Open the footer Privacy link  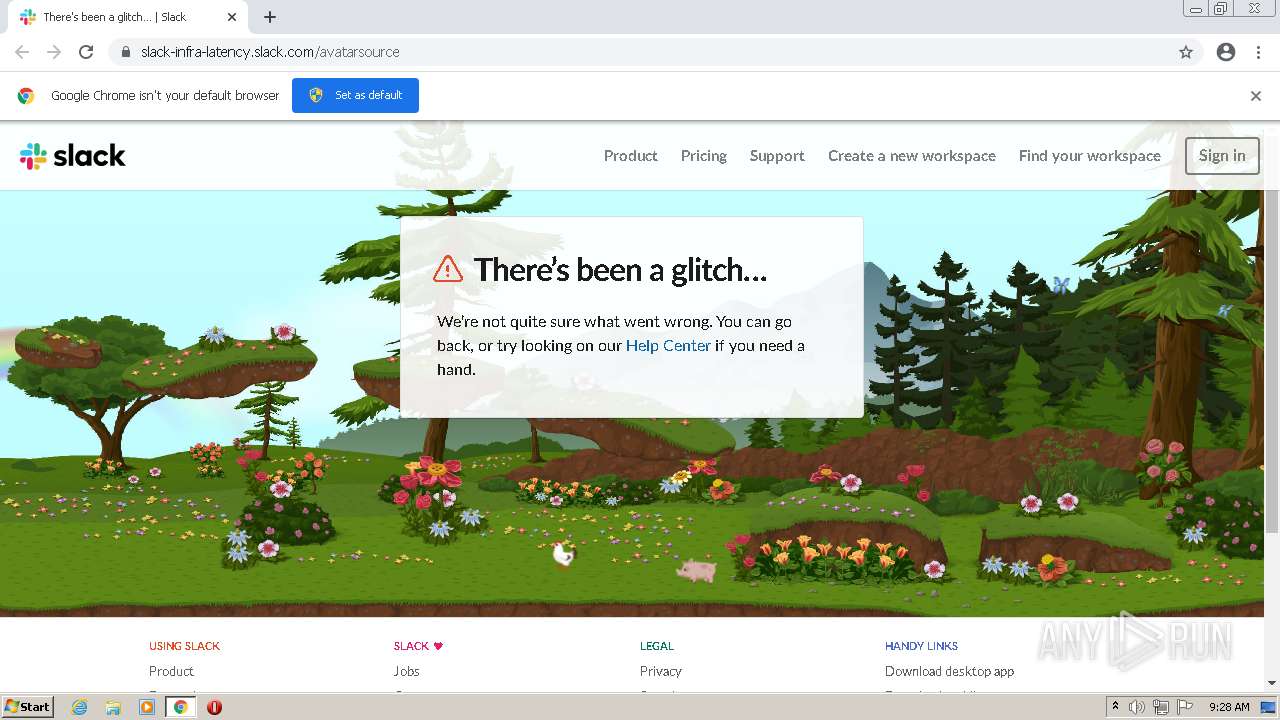pyautogui.click(x=660, y=671)
